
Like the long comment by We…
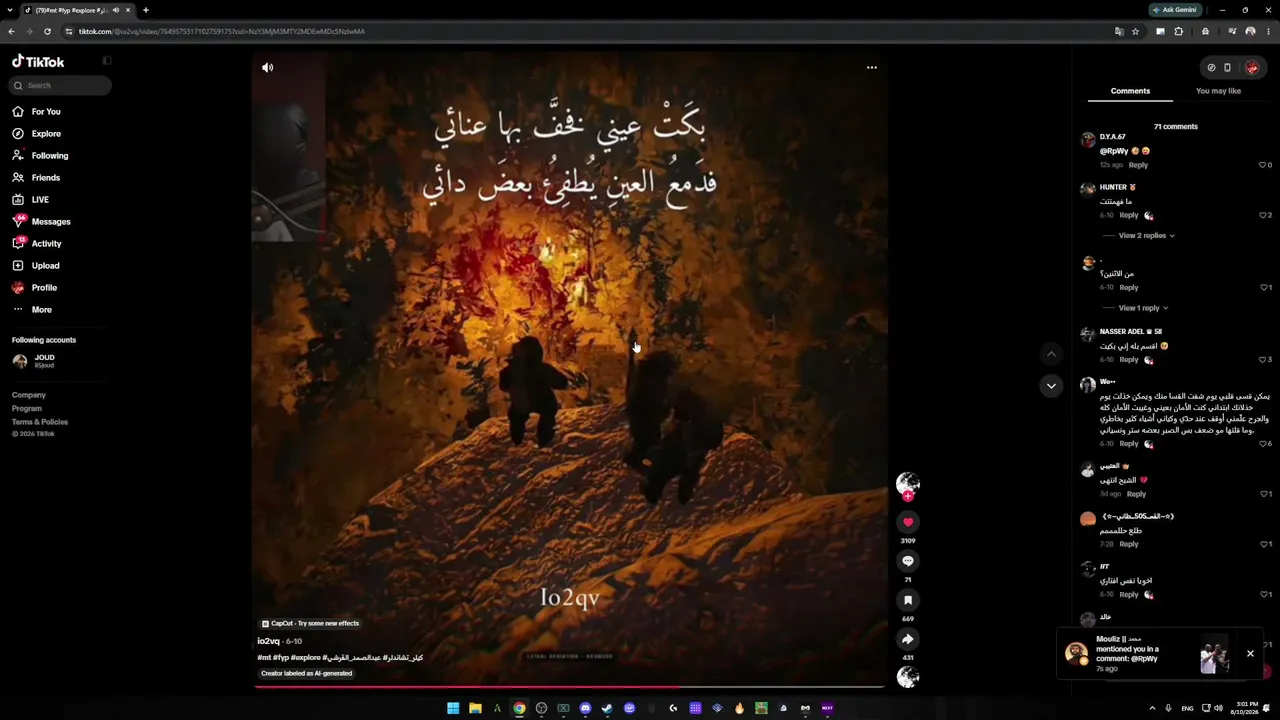1264,444
